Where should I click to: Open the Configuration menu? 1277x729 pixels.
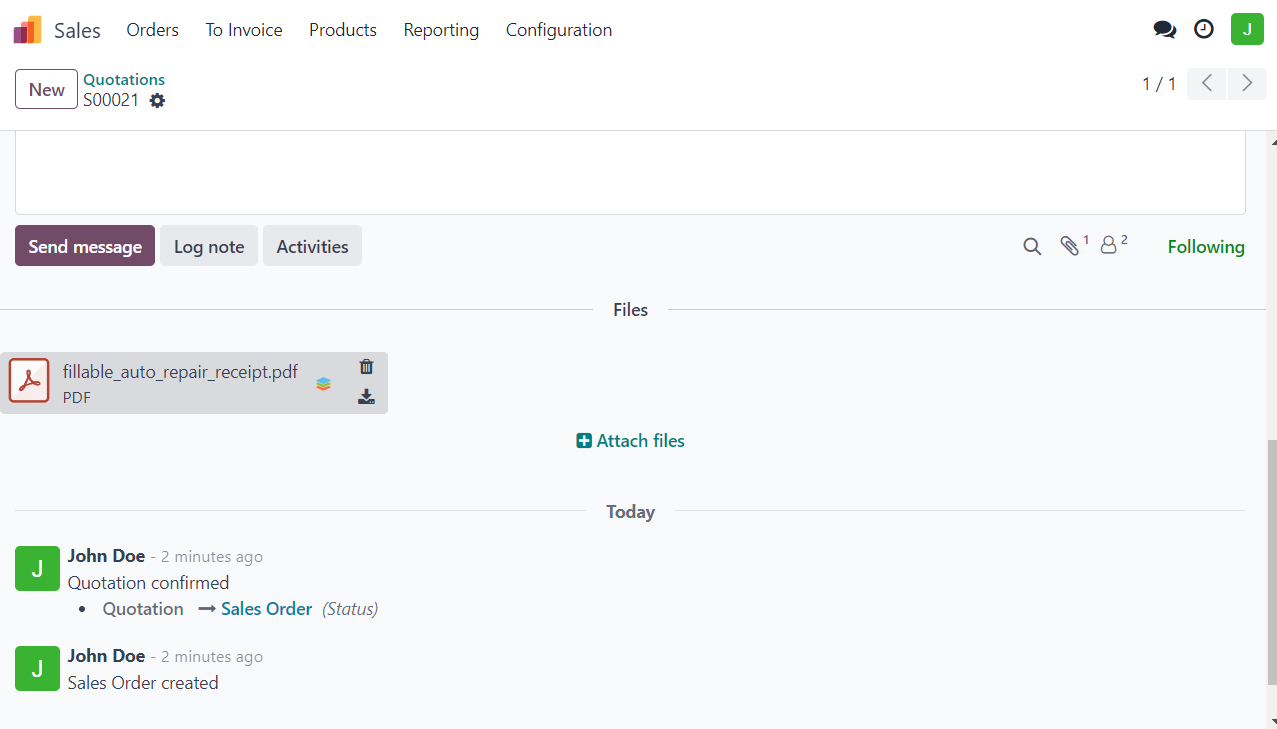[558, 30]
